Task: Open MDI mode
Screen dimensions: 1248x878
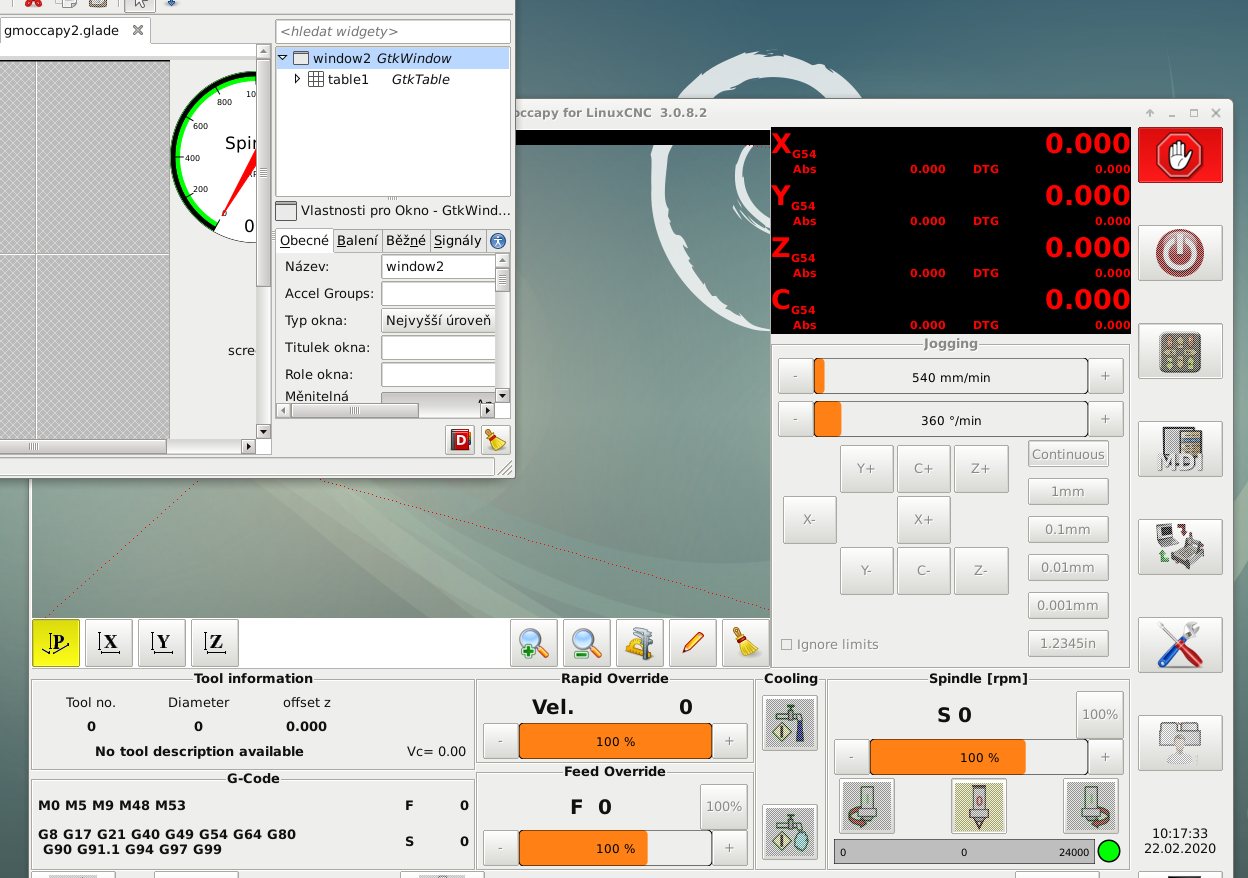Action: (x=1180, y=448)
